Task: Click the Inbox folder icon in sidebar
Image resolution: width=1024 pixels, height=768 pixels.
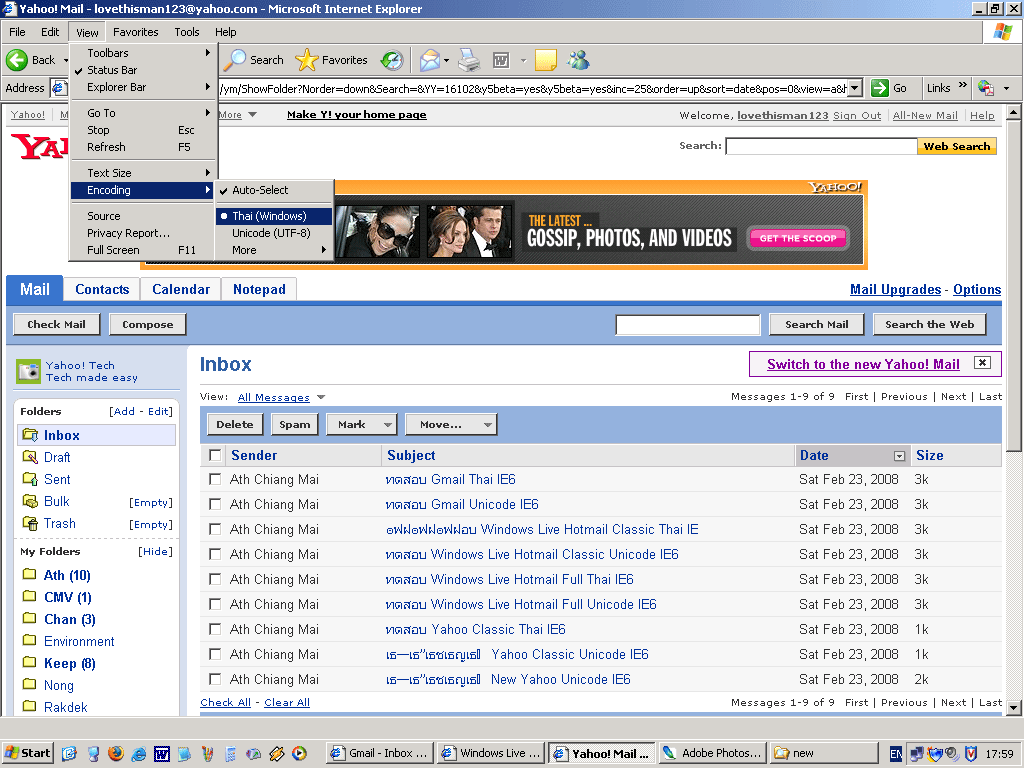Action: click(x=30, y=435)
